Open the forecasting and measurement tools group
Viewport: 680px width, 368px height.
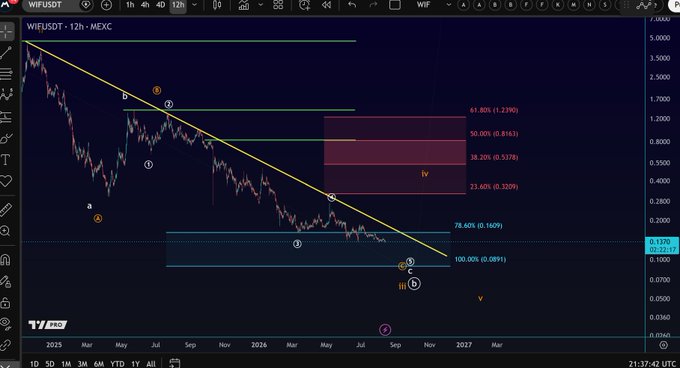(x=6, y=116)
